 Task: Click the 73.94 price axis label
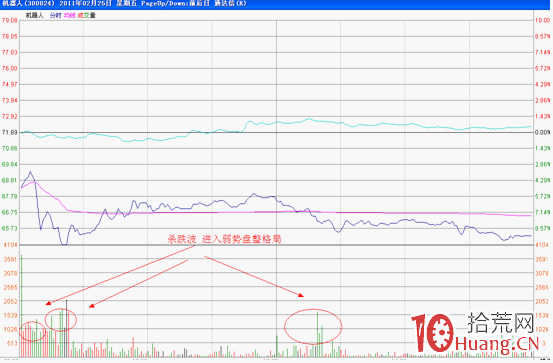pyautogui.click(x=10, y=101)
